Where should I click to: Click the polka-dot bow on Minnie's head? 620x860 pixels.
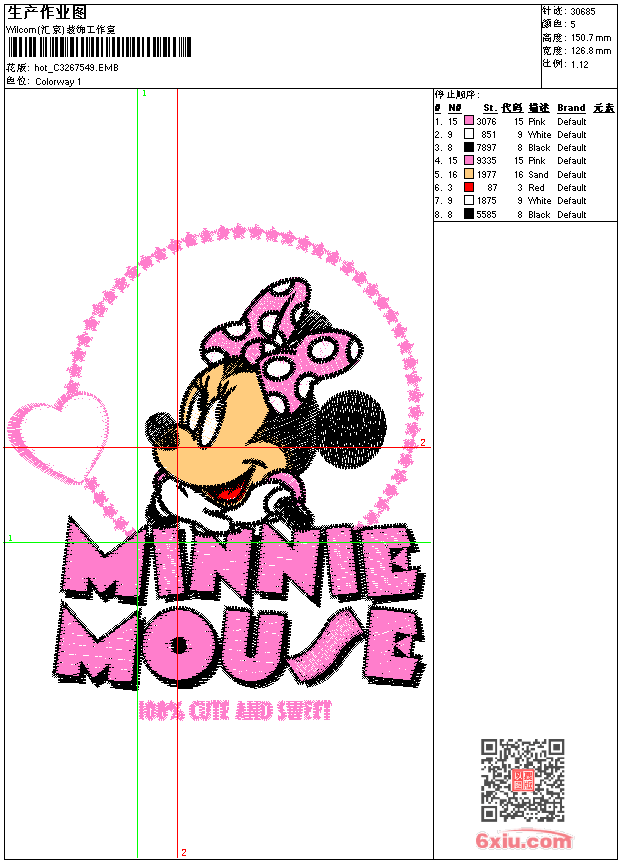280,346
